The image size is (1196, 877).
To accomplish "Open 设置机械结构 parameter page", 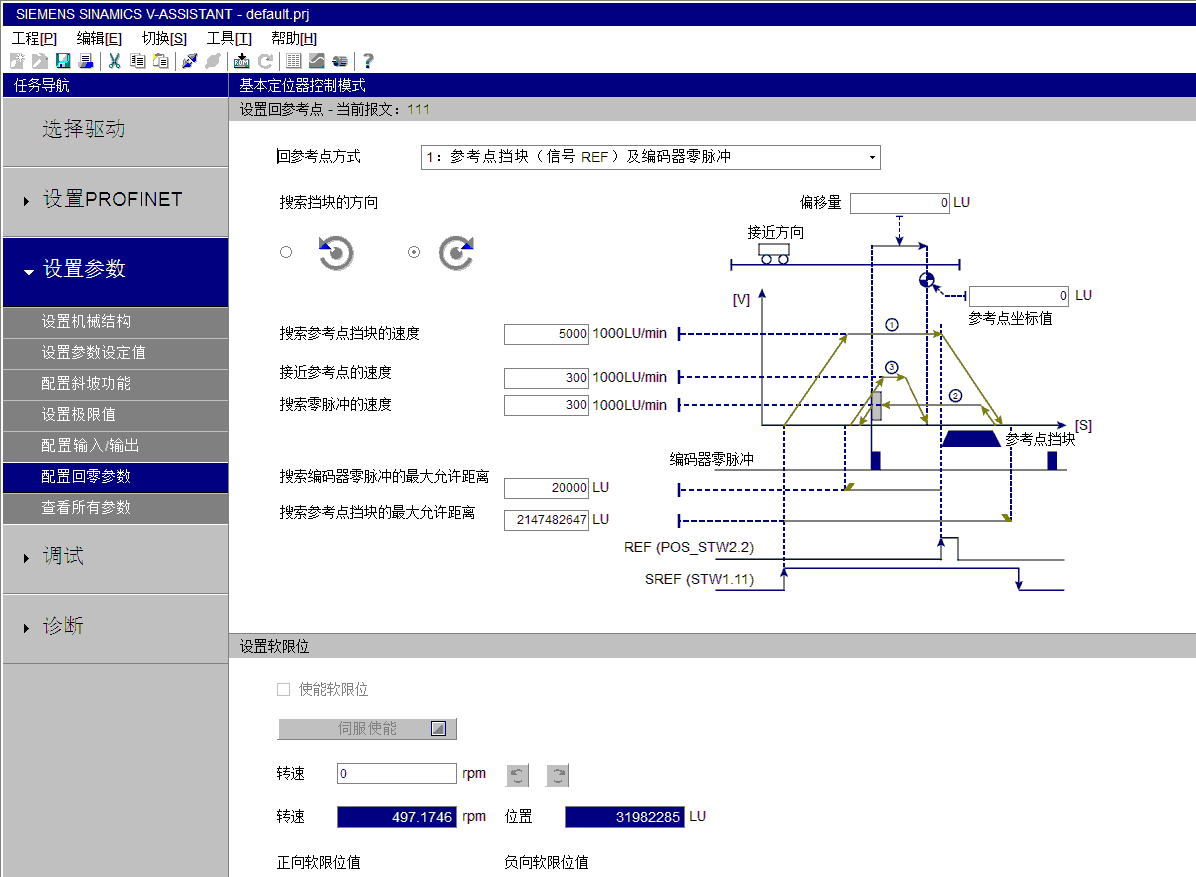I will click(x=115, y=323).
